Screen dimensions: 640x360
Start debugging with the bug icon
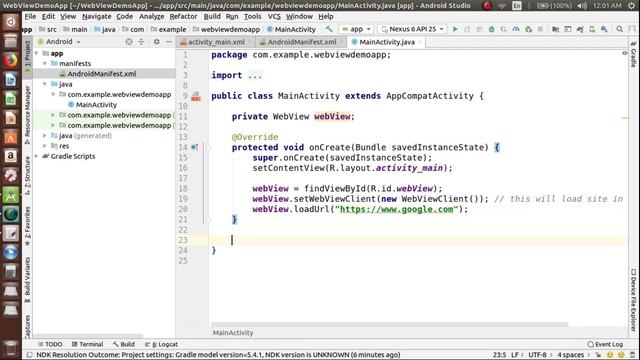pos(491,29)
